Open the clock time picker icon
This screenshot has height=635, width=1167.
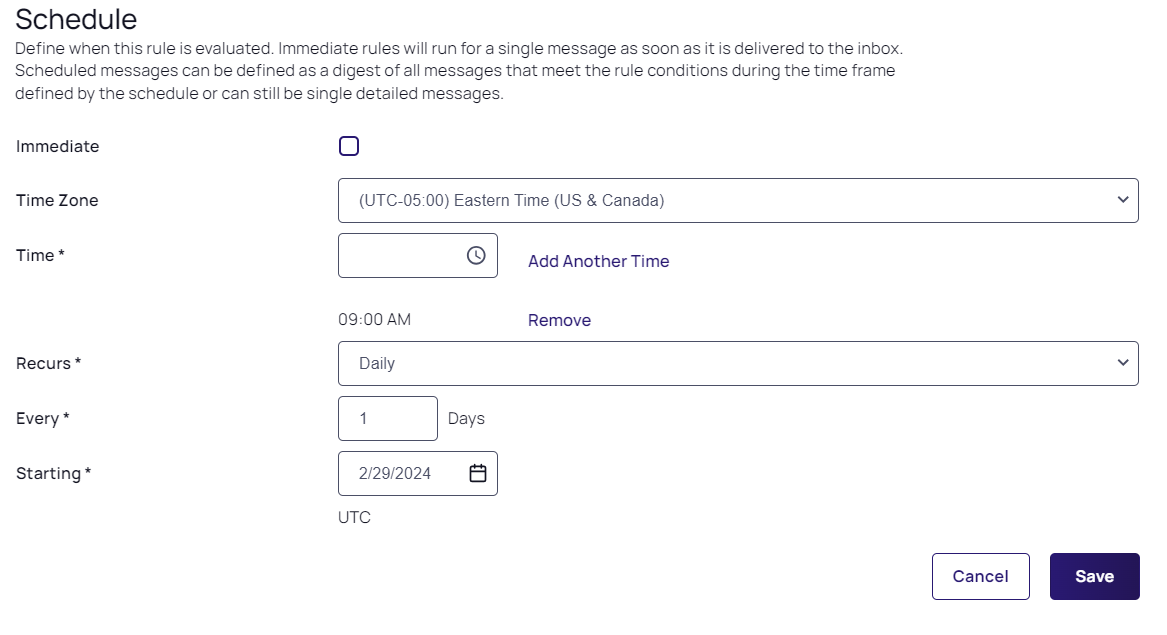click(476, 256)
